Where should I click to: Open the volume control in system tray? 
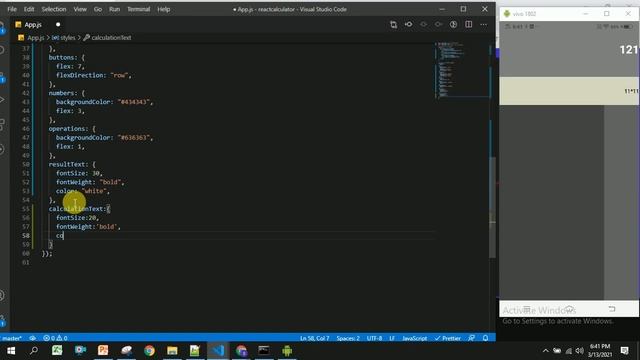580,351
